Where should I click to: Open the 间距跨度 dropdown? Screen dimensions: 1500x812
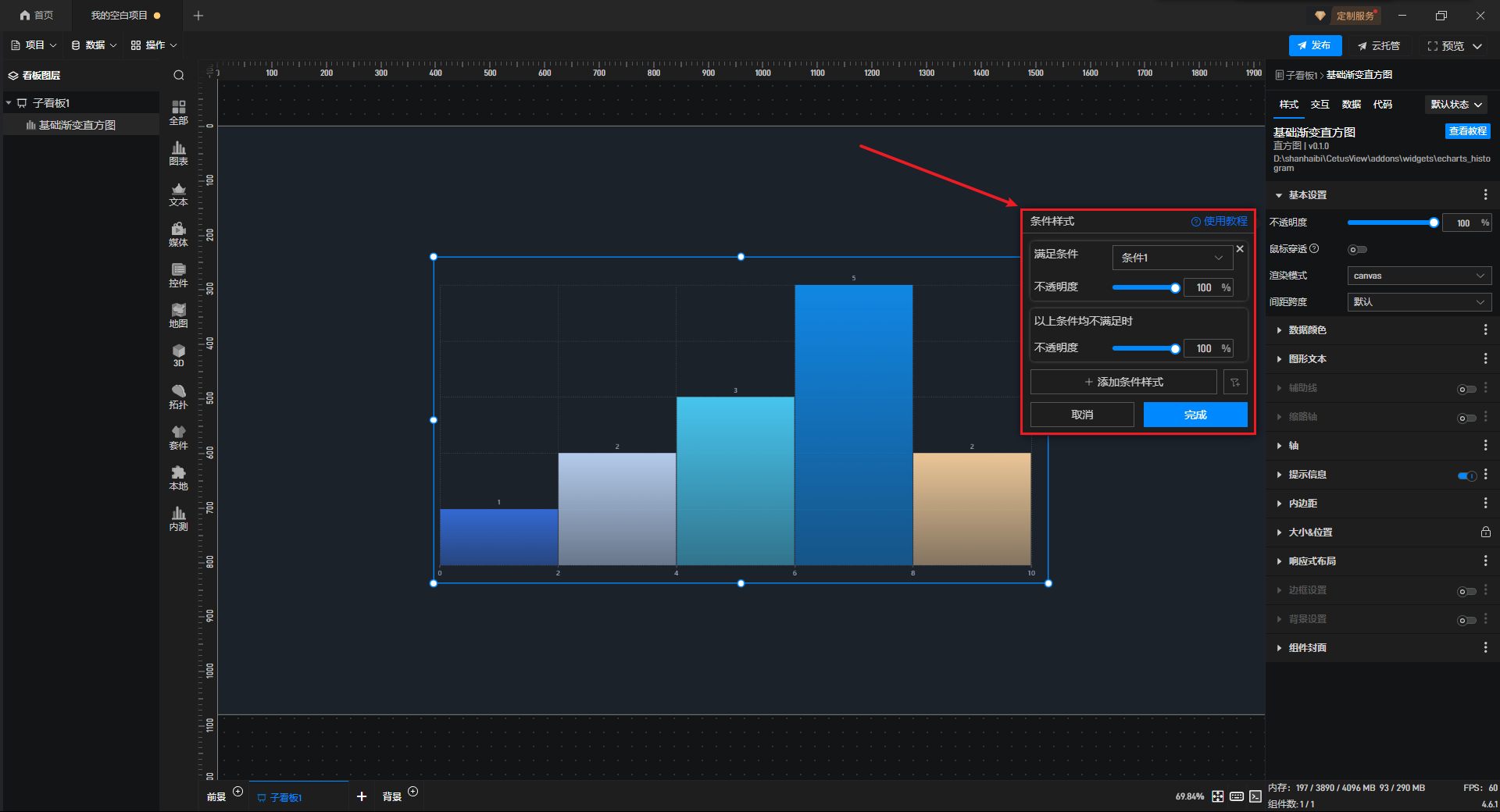pos(1419,302)
